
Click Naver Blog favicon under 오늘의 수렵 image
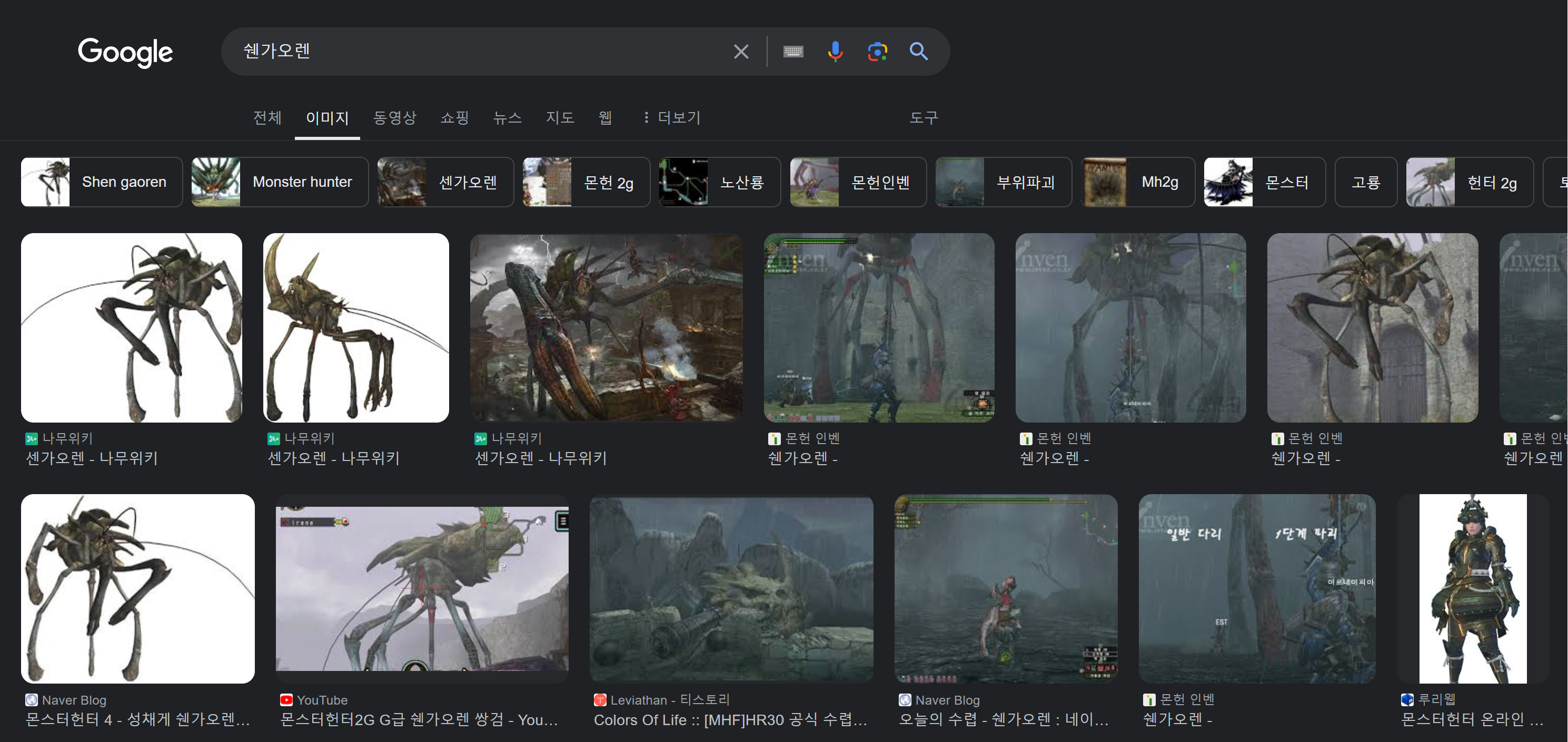click(905, 700)
